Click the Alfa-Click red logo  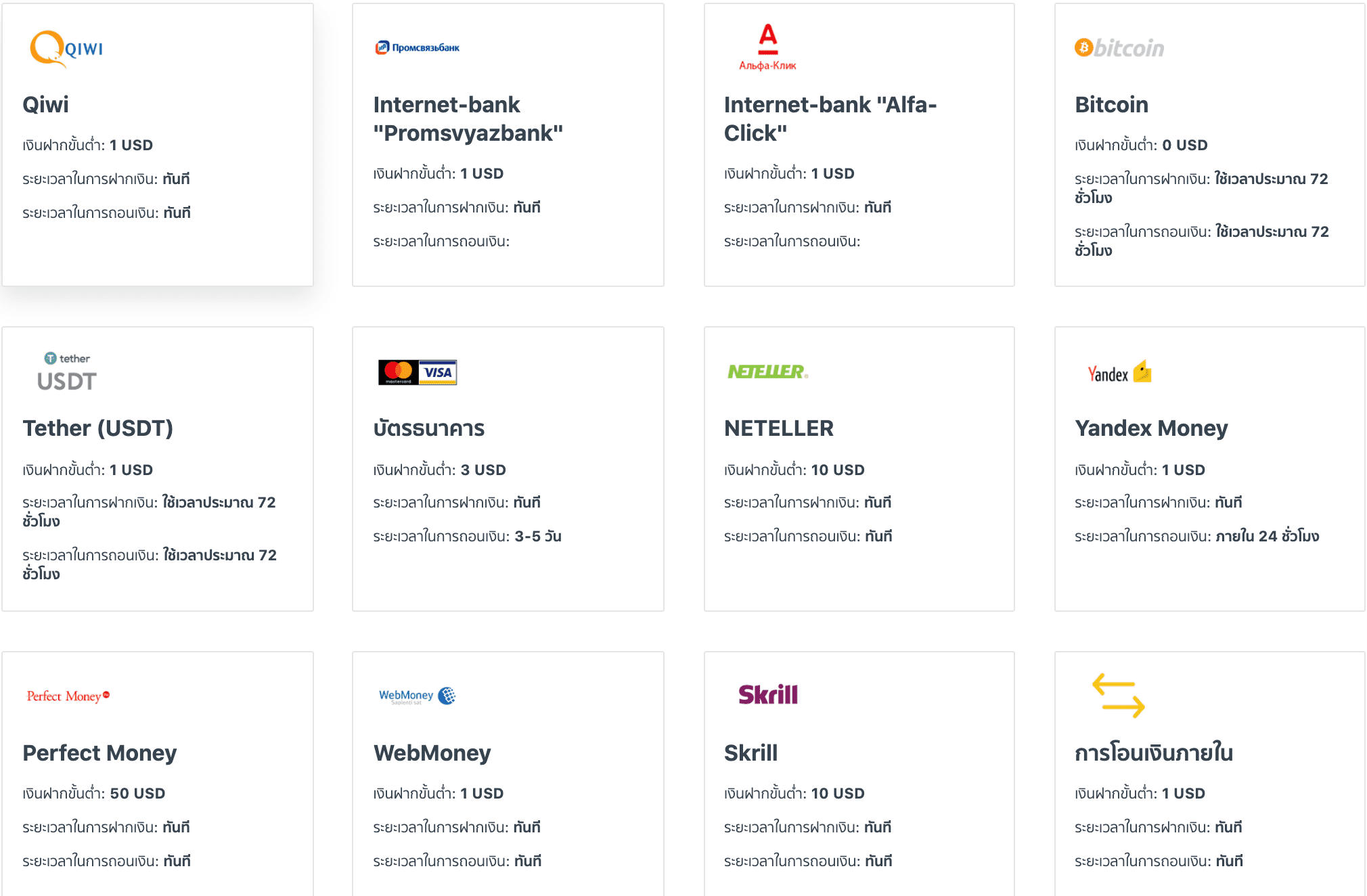[x=767, y=47]
